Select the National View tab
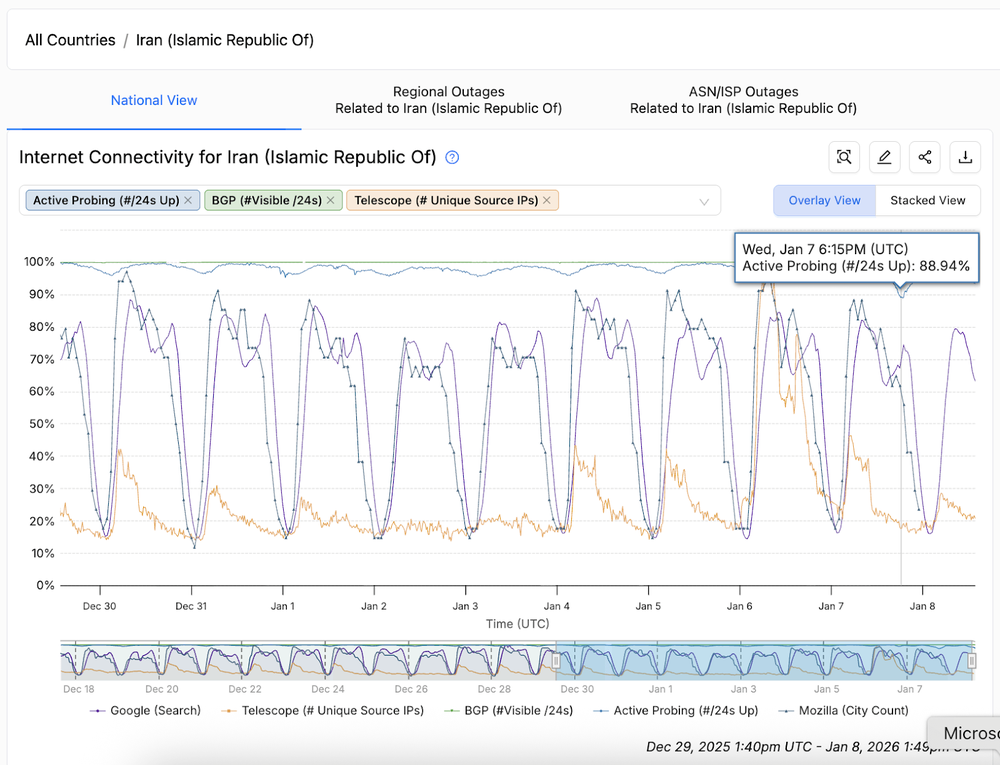The height and width of the screenshot is (765, 1000). 154,100
